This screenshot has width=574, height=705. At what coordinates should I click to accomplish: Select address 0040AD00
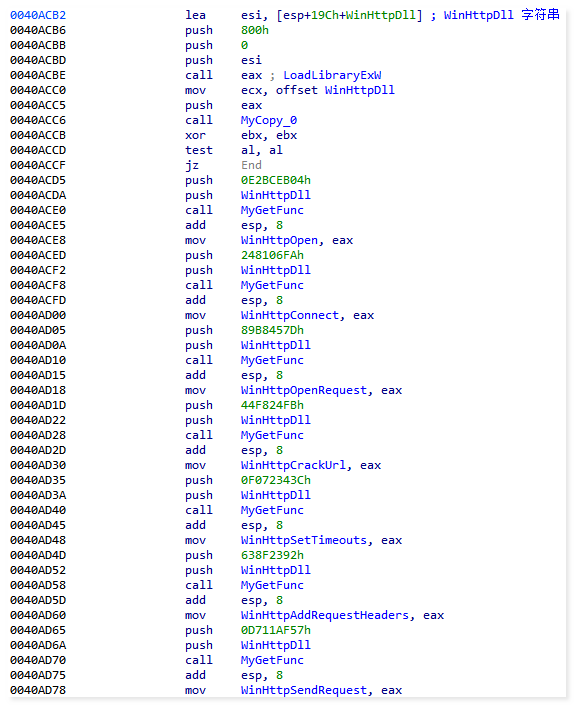pyautogui.click(x=38, y=315)
